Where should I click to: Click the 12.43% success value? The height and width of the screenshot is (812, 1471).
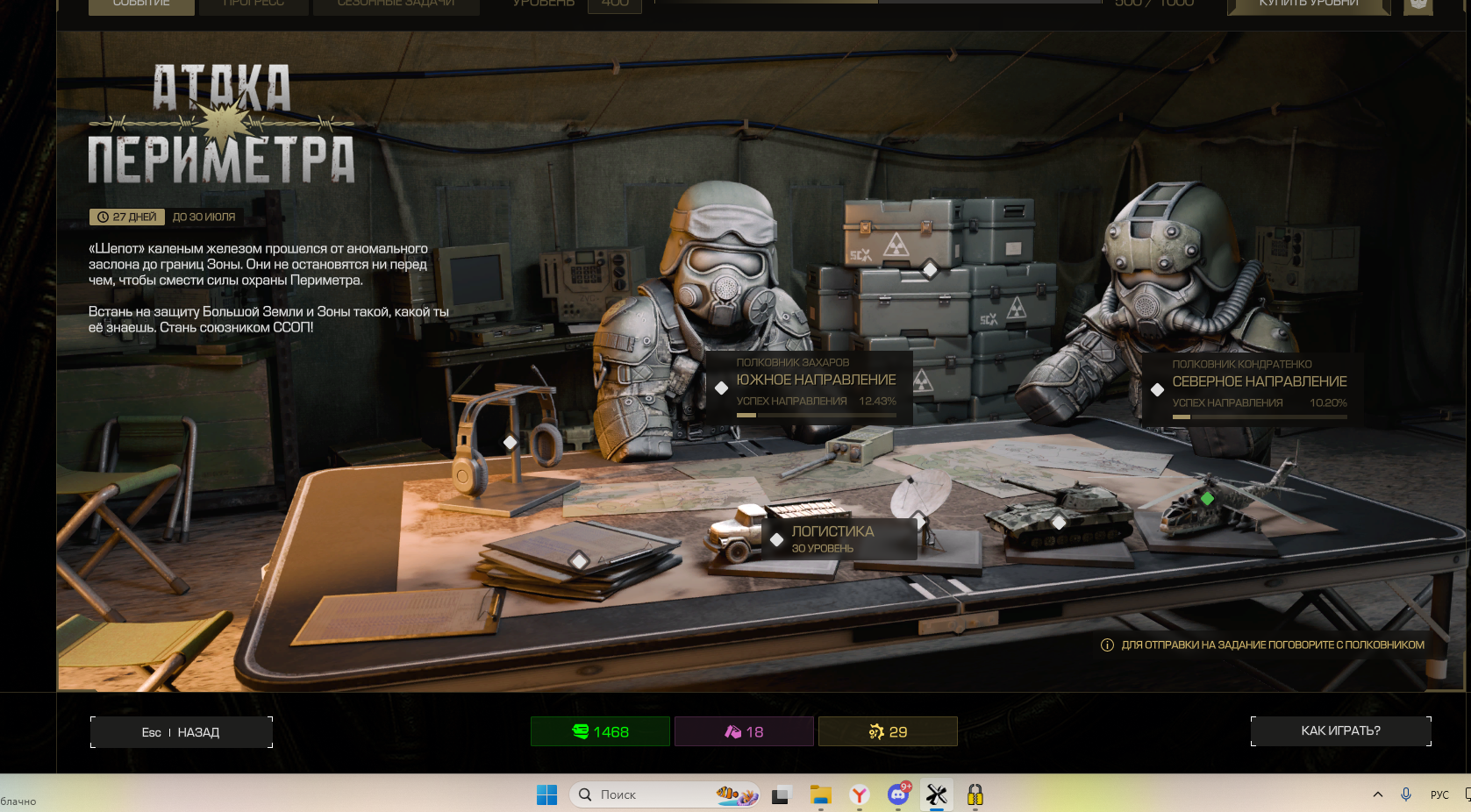point(877,401)
